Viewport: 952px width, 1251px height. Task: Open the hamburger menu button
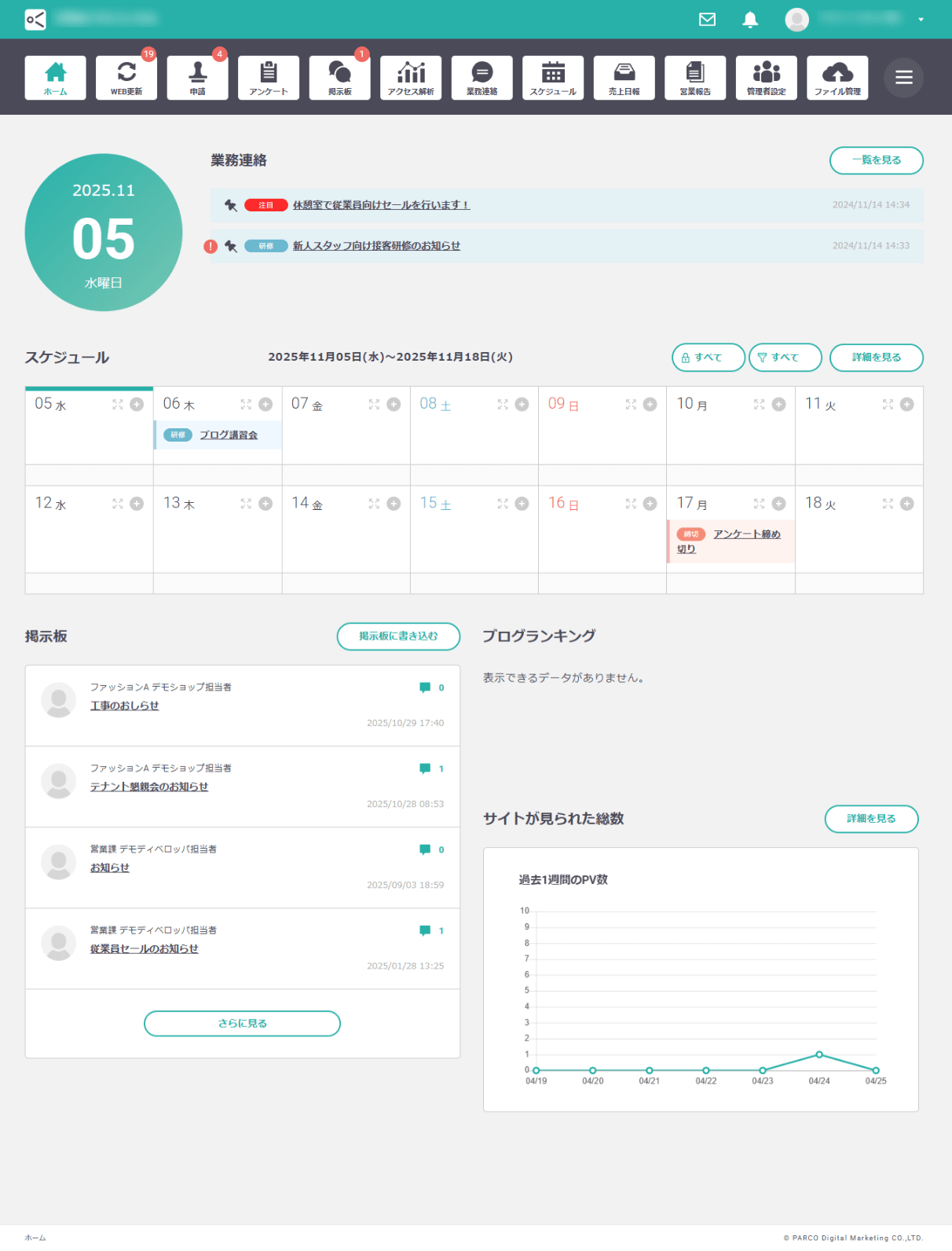click(903, 78)
